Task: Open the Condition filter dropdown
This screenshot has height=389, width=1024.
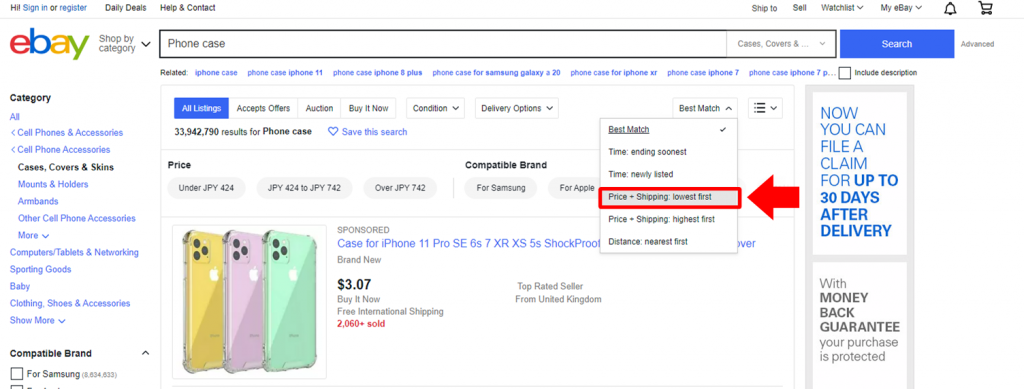Action: click(x=436, y=108)
